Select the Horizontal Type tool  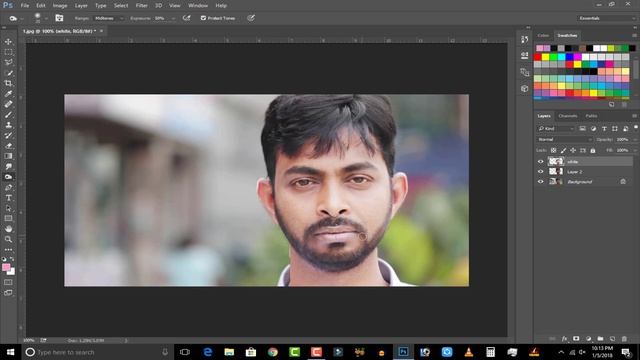coord(8,198)
